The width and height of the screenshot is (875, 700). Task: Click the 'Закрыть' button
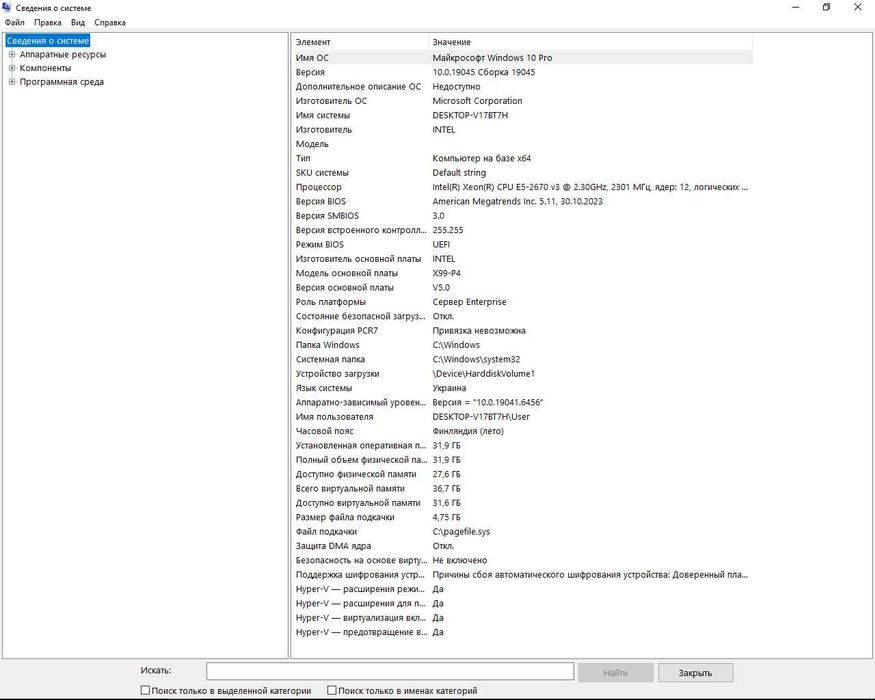point(695,673)
